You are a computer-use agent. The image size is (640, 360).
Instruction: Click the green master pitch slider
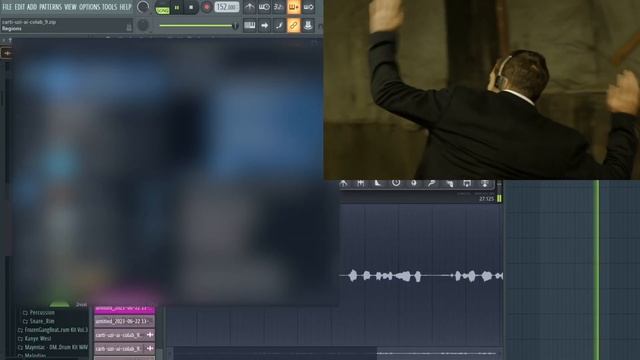coord(198,26)
